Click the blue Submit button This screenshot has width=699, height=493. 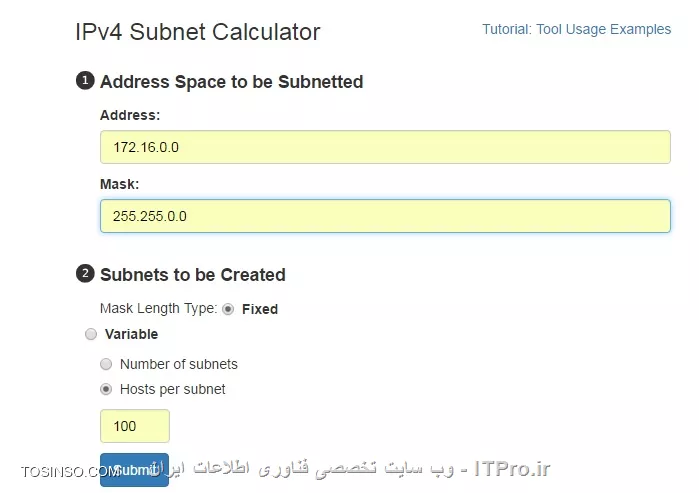[x=134, y=470]
